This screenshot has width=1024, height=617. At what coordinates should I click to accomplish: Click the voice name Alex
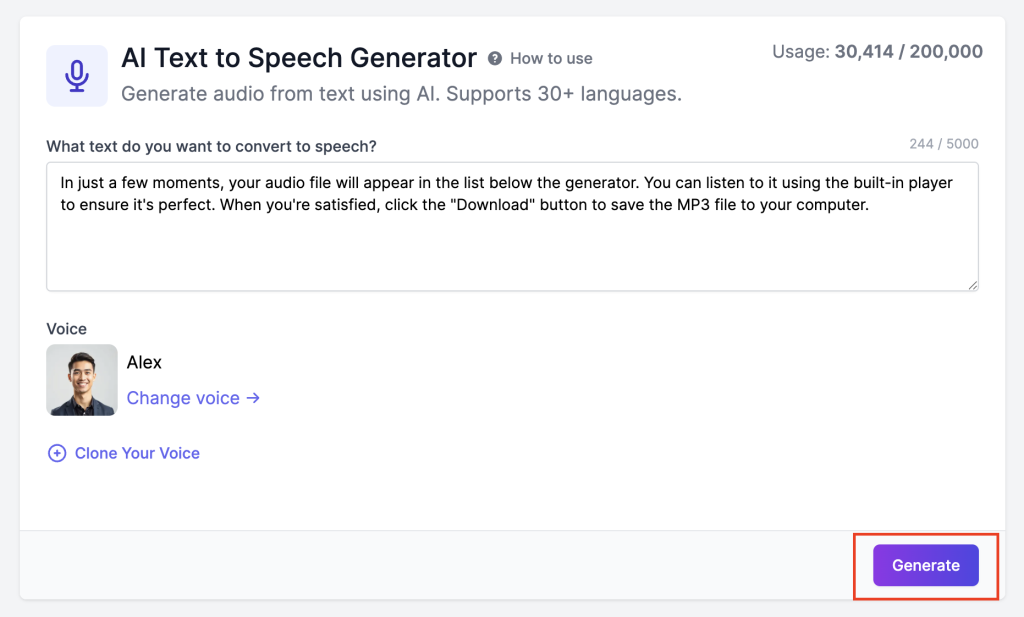point(144,362)
